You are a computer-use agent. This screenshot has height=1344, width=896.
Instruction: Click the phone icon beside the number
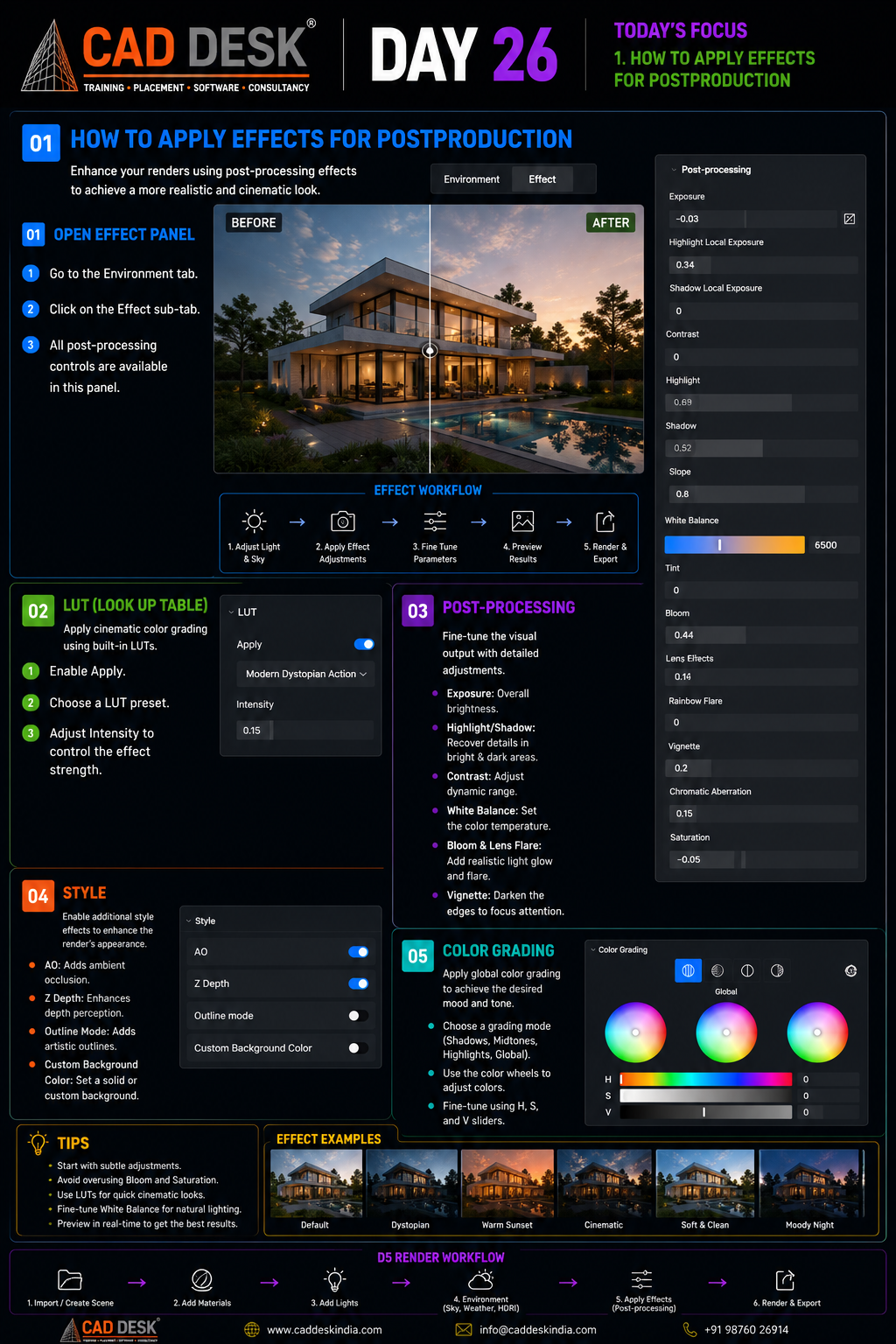pos(689,1329)
